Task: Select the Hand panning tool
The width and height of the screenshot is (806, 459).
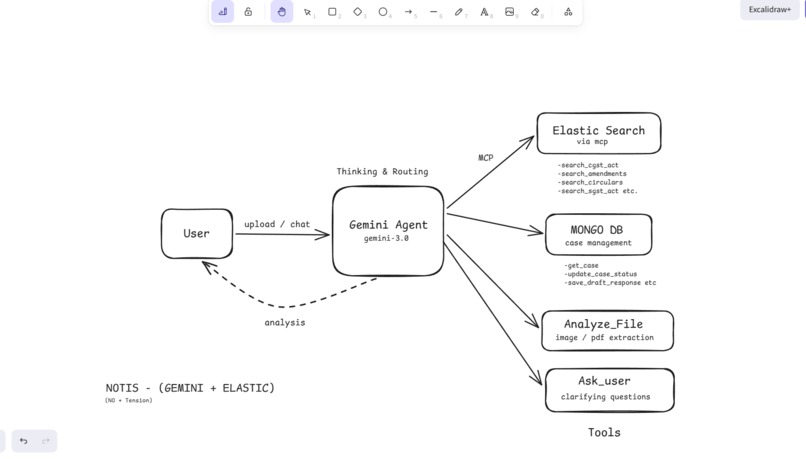Action: pyautogui.click(x=282, y=11)
